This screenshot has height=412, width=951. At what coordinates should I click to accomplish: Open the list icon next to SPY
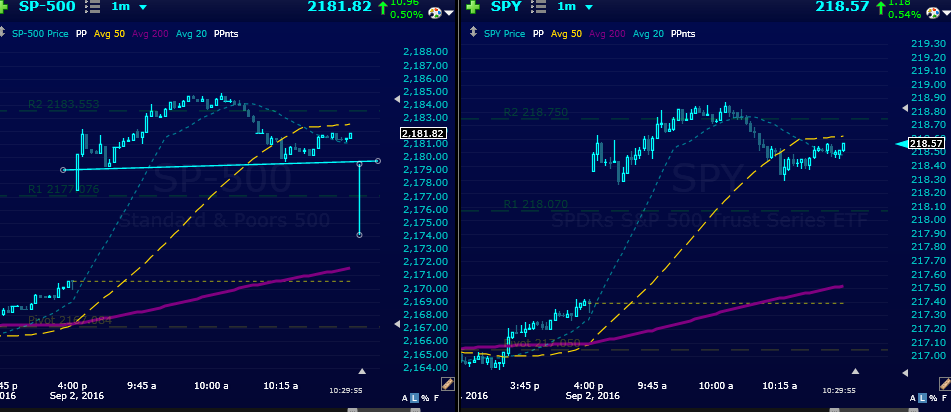pyautogui.click(x=538, y=7)
